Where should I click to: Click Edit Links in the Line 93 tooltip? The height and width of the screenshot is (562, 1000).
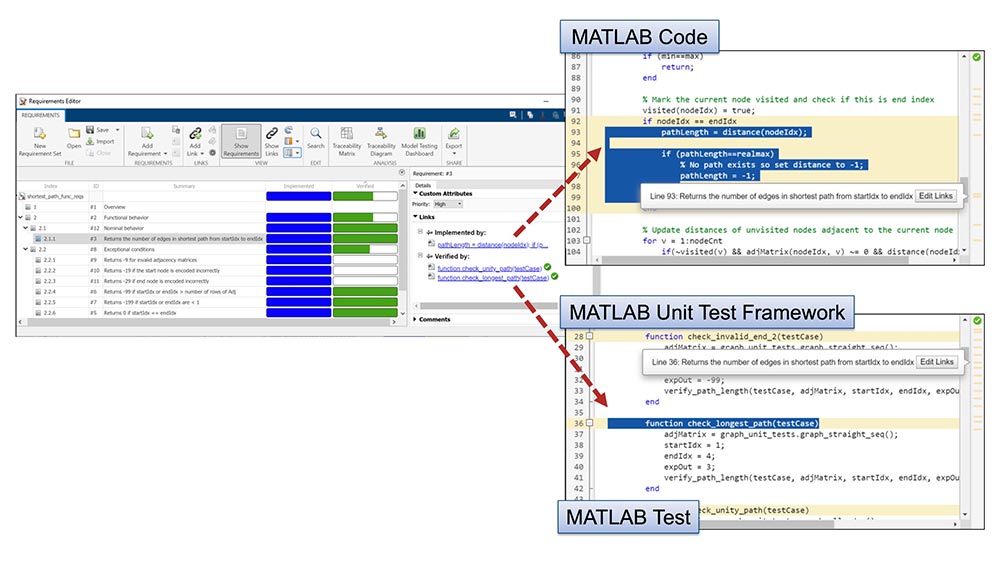coord(935,196)
